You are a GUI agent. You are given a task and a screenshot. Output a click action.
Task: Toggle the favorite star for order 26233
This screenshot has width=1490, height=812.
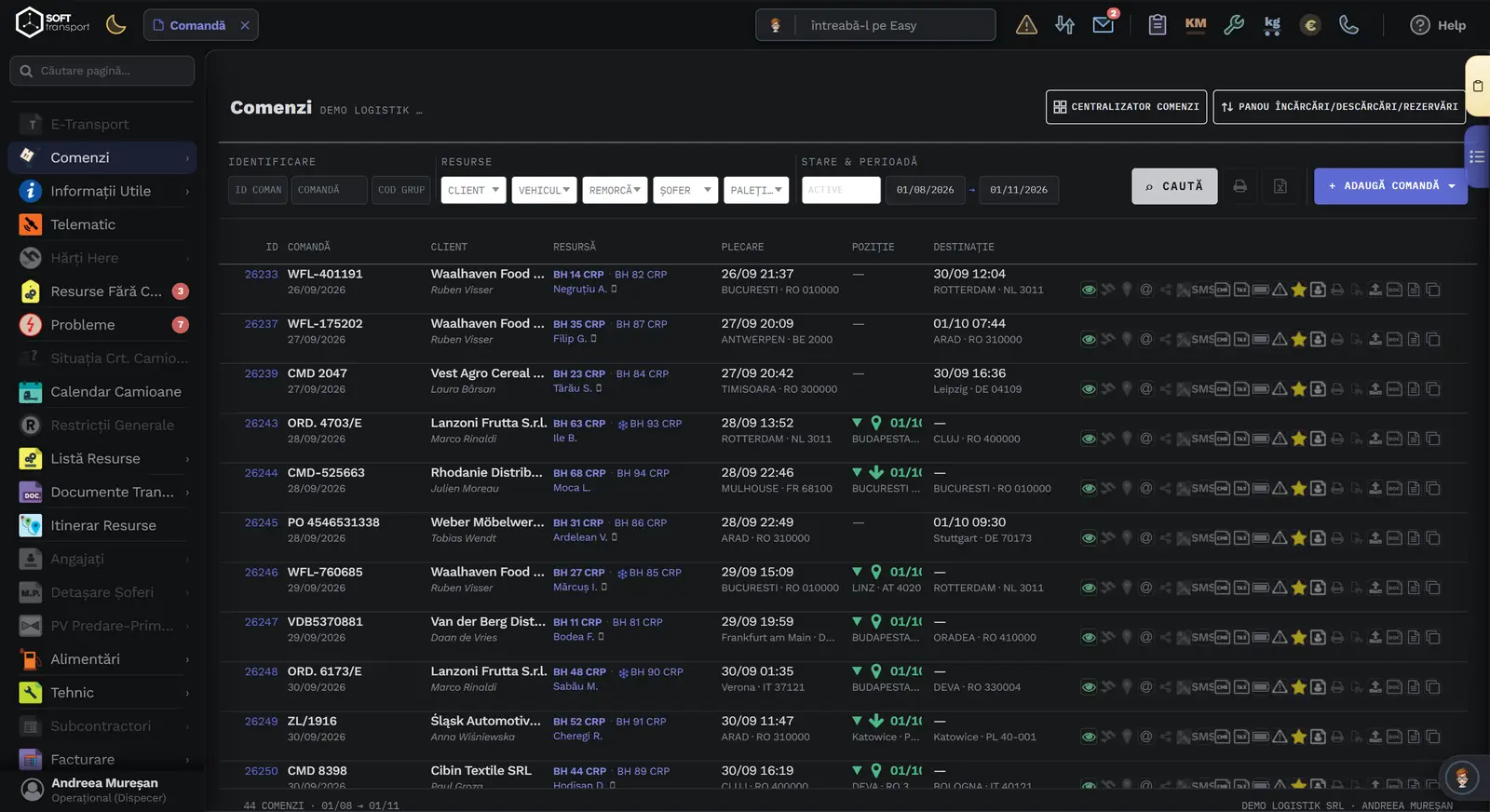(x=1298, y=290)
